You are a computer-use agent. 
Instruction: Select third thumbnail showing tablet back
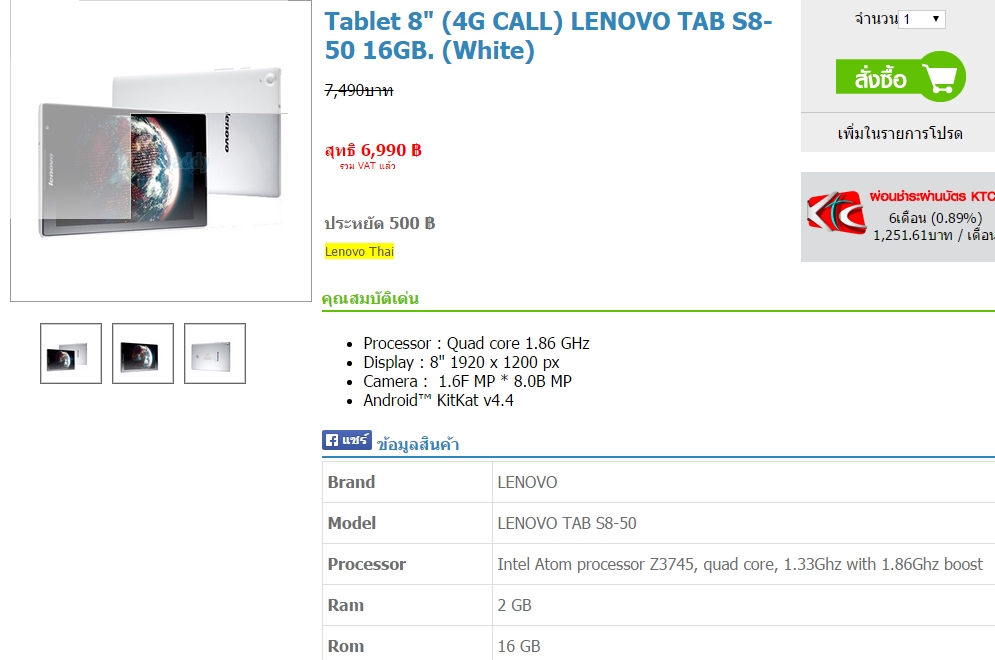(x=215, y=354)
